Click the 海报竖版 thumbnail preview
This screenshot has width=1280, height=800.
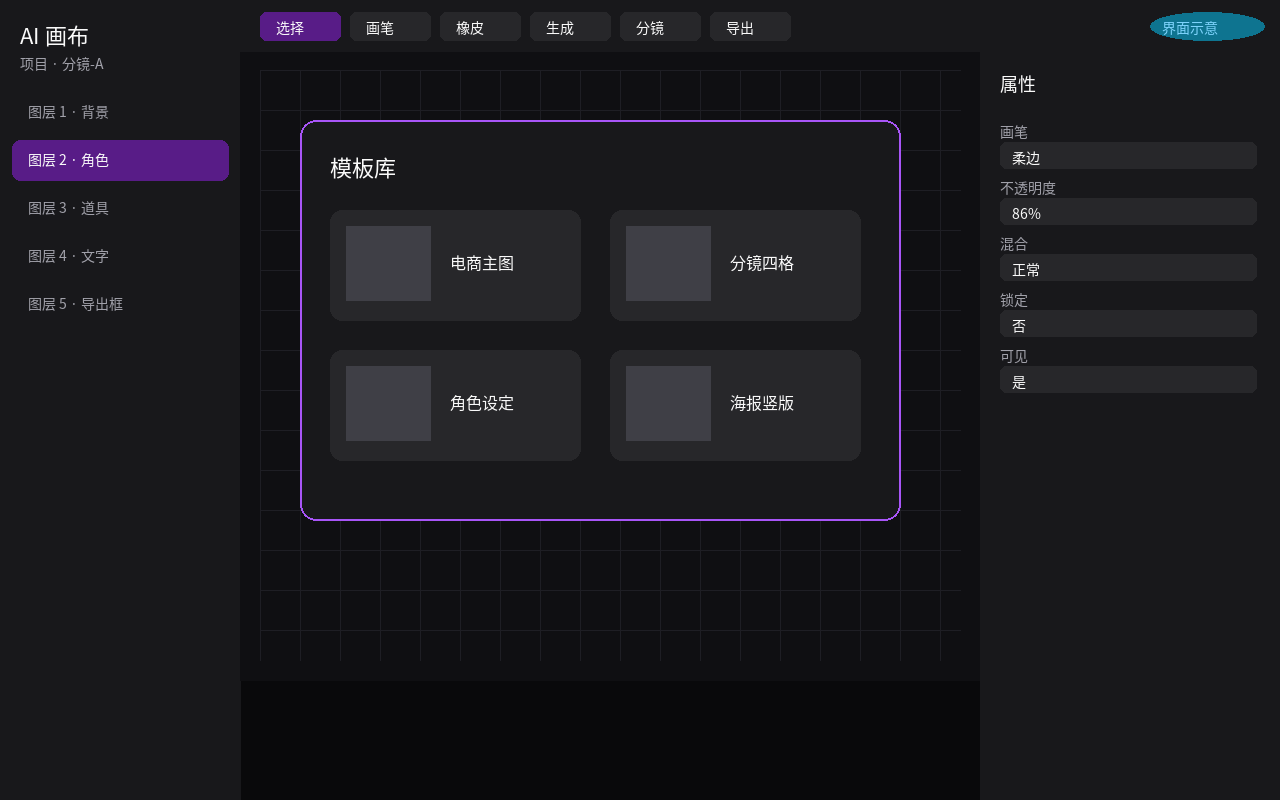pos(668,403)
